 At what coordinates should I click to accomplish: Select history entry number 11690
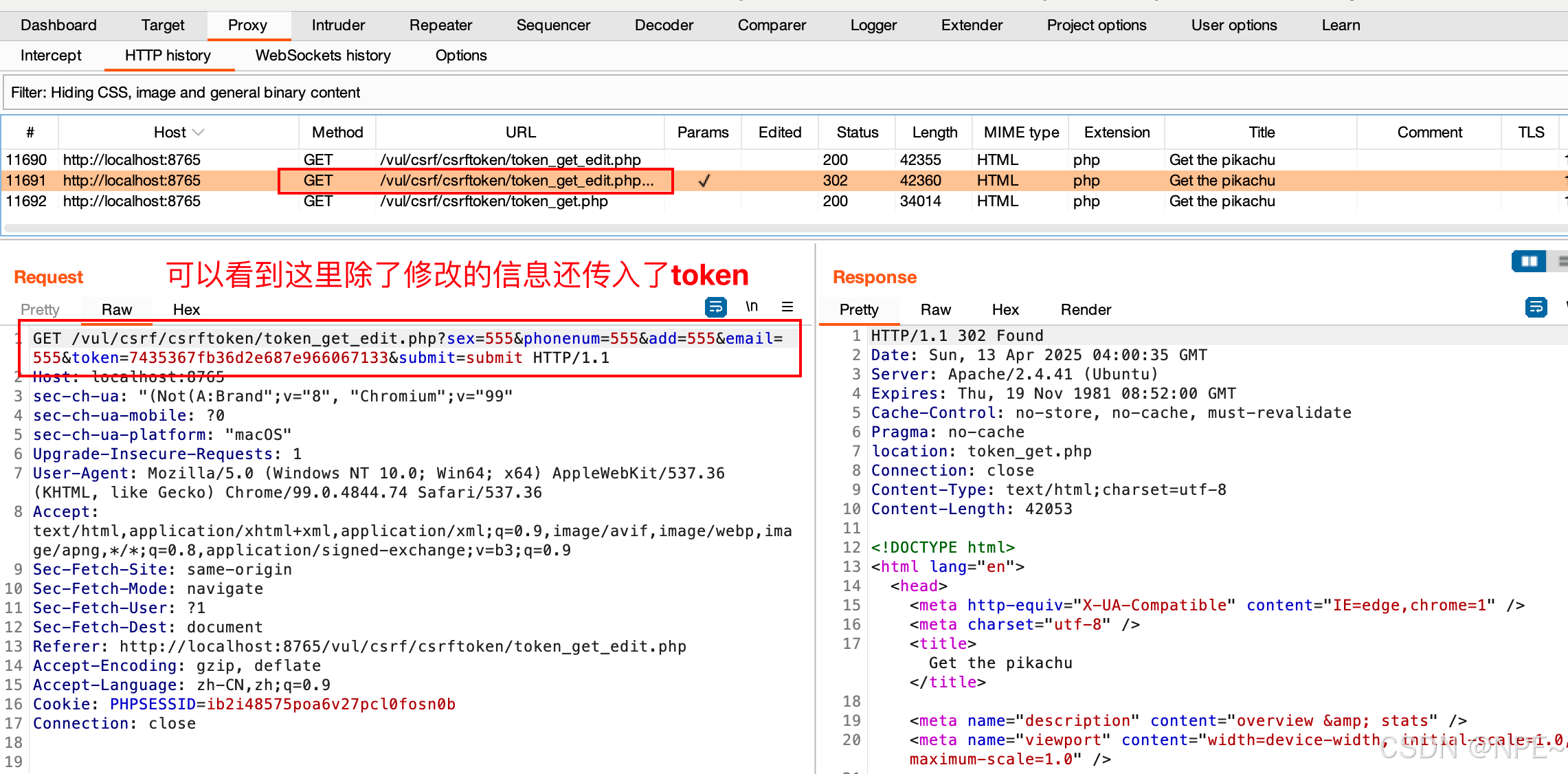[26, 160]
